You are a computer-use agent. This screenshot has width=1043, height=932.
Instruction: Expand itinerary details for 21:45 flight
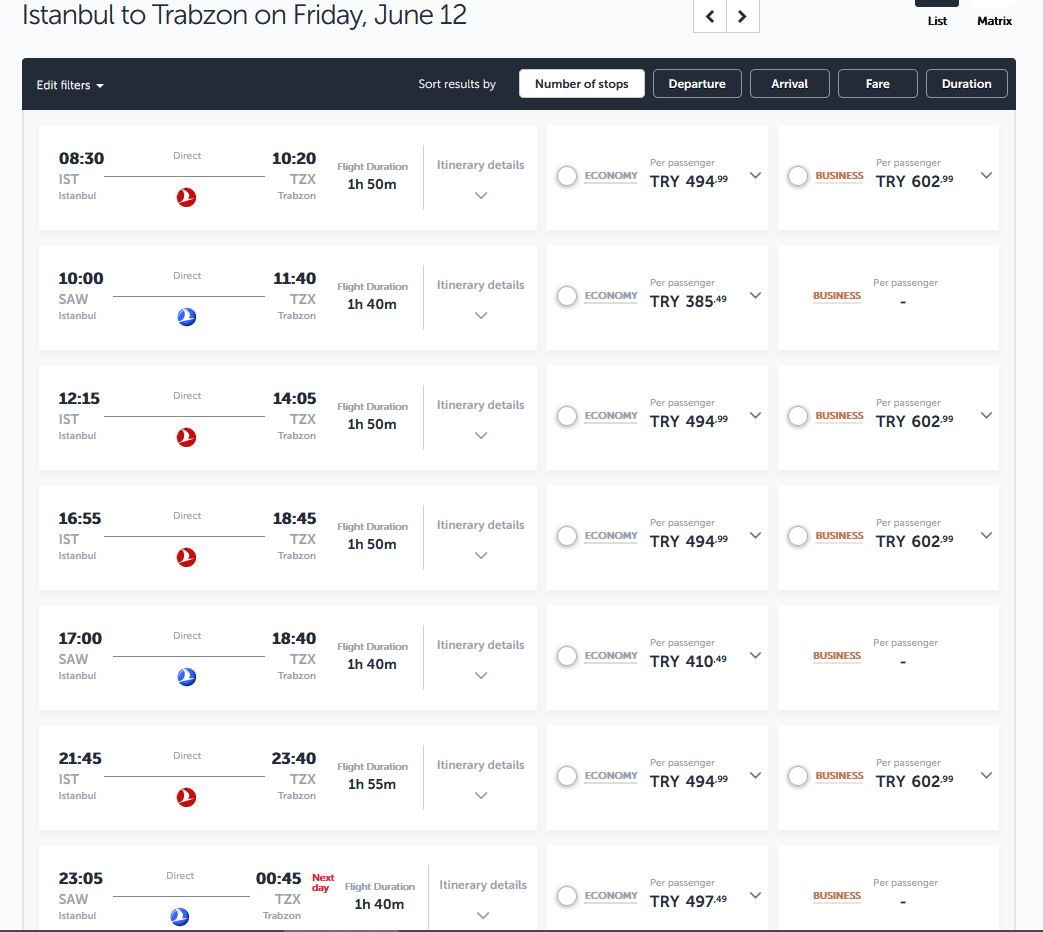click(x=481, y=796)
